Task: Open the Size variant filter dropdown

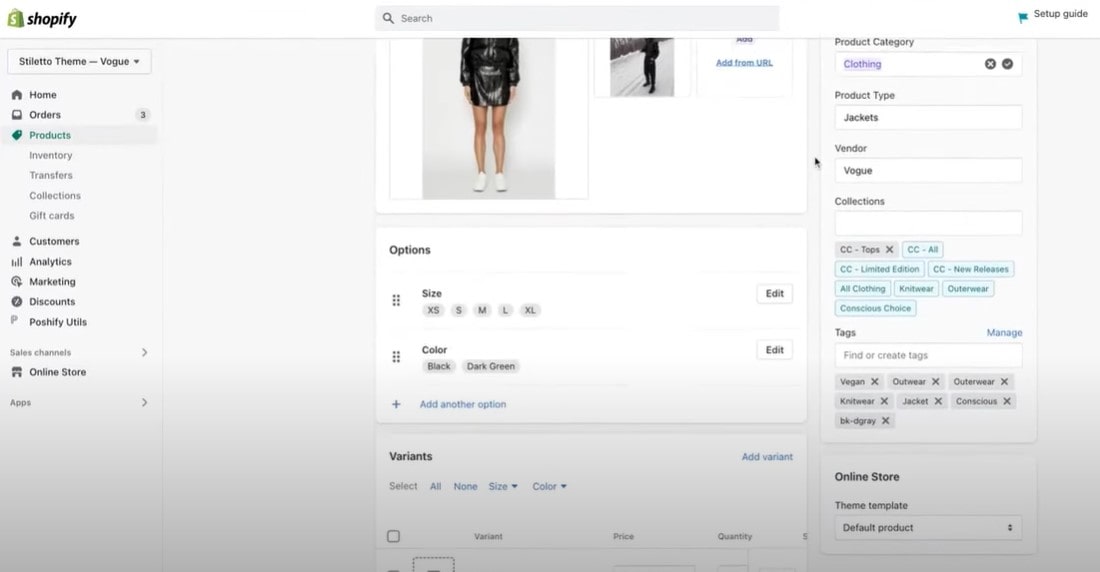Action: coord(503,486)
